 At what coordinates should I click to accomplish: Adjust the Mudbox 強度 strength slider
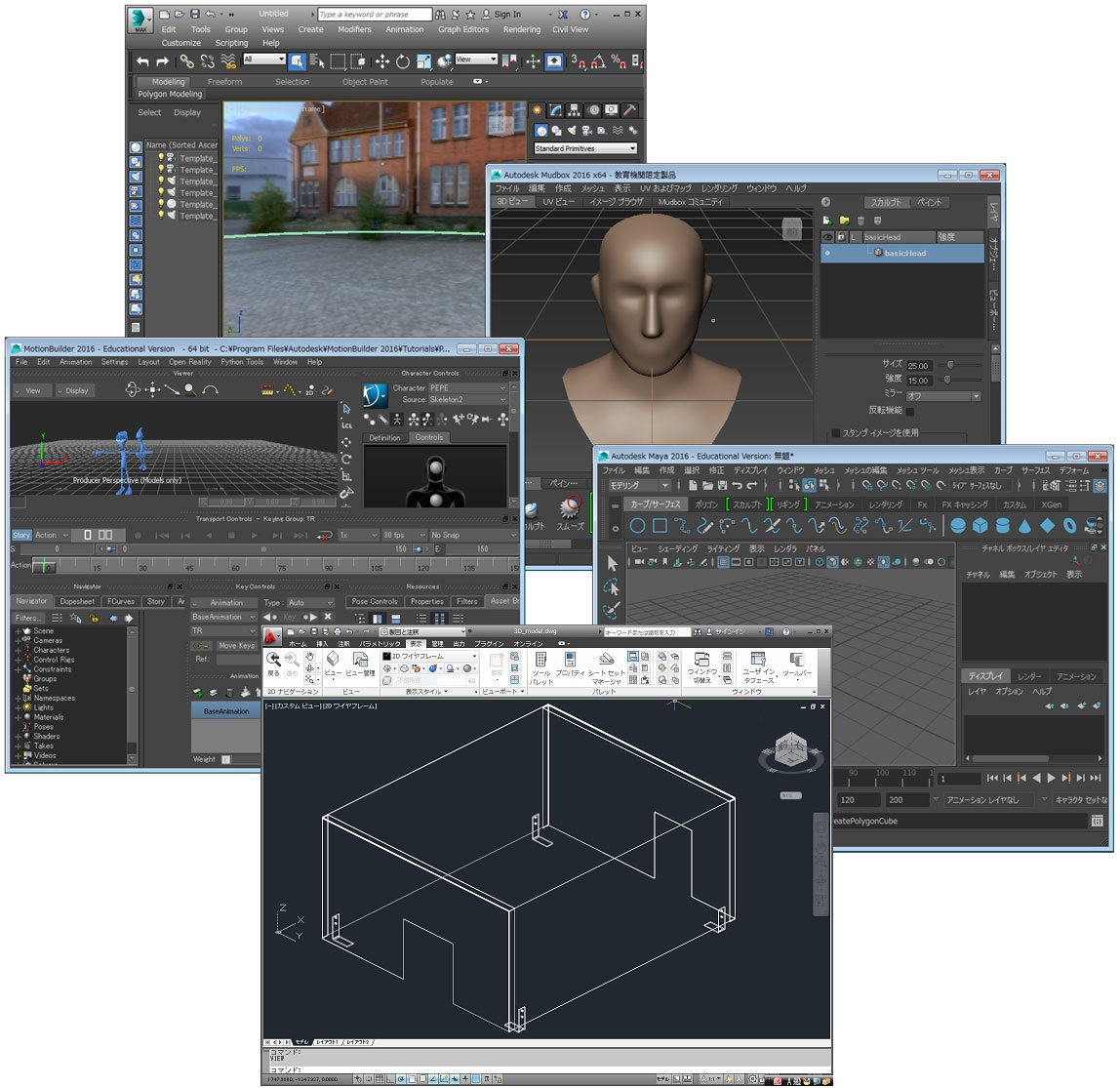click(x=960, y=380)
